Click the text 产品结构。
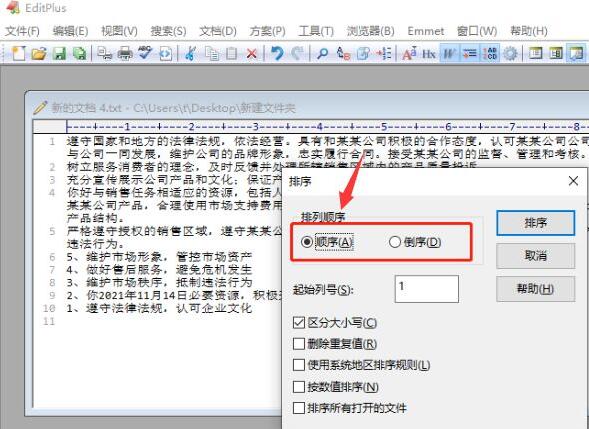 click(95, 218)
